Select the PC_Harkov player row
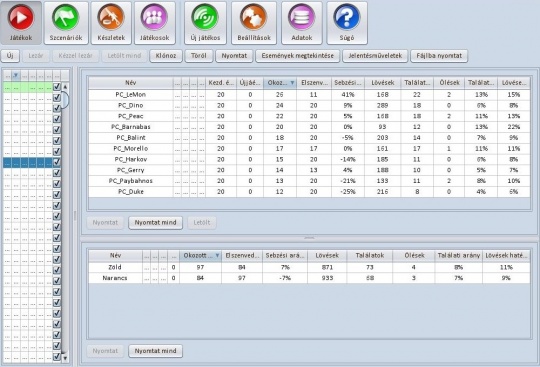The width and height of the screenshot is (540, 367). point(309,159)
